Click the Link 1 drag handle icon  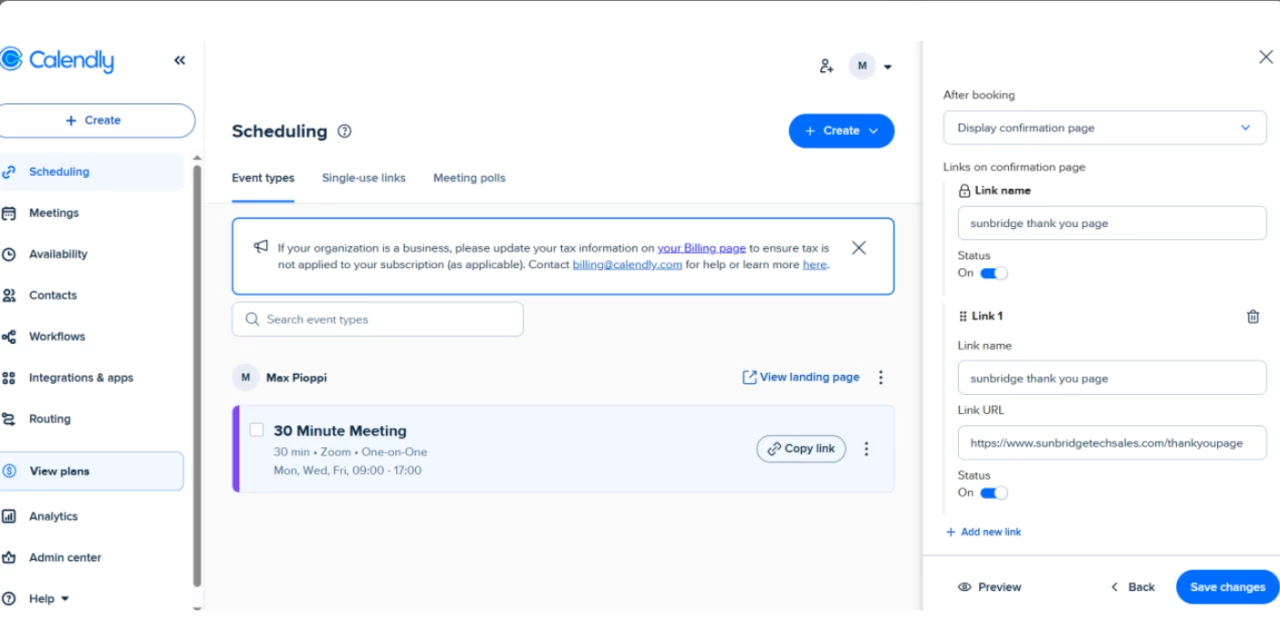coord(963,316)
